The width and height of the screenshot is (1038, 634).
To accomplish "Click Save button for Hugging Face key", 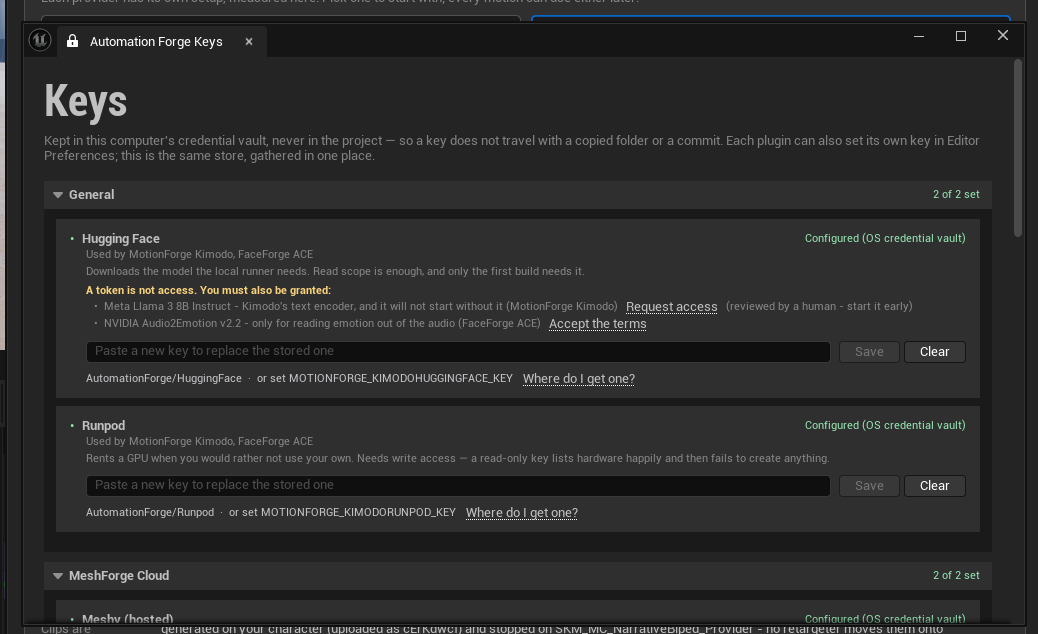I will click(869, 351).
